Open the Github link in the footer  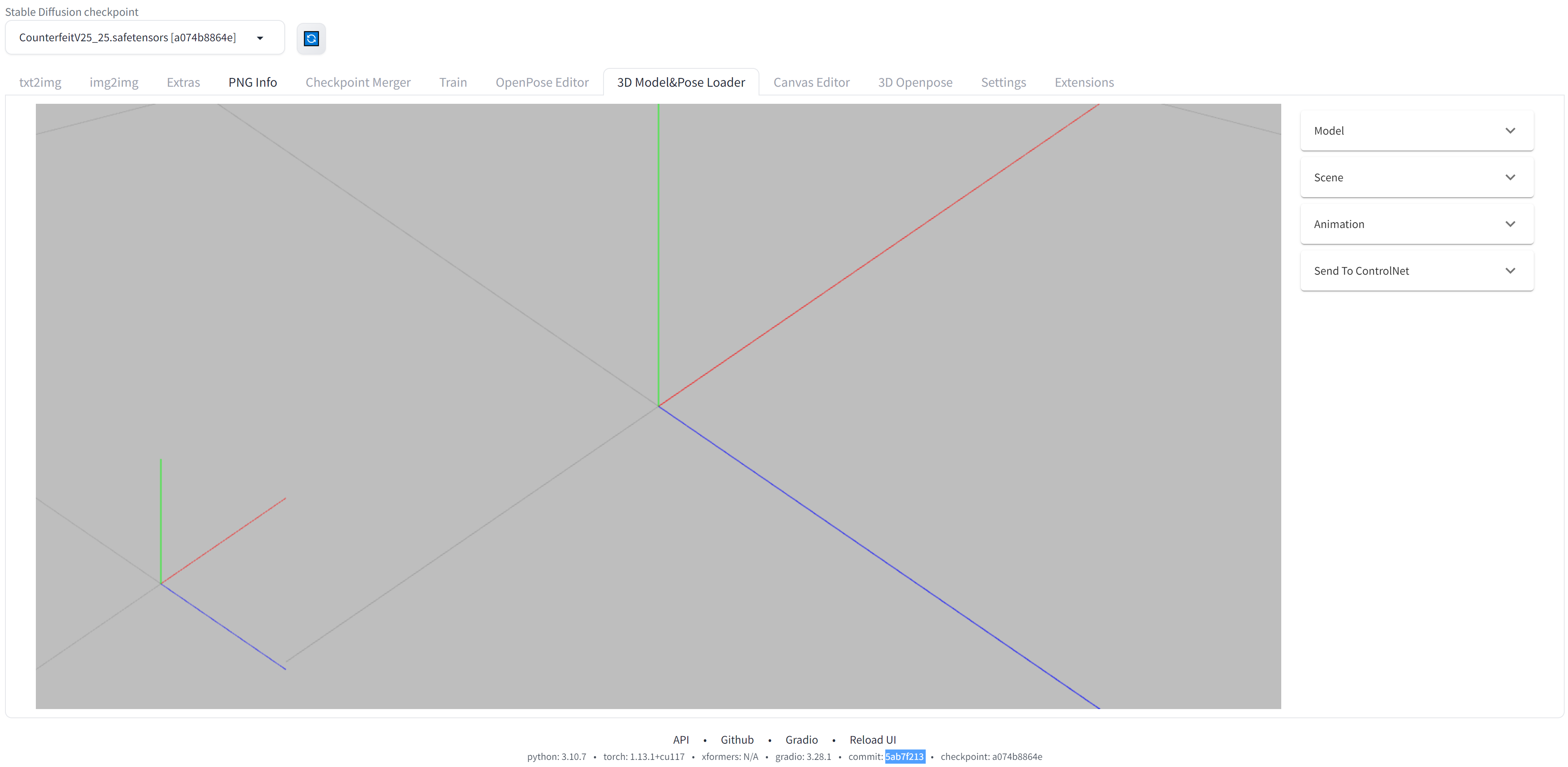[737, 739]
